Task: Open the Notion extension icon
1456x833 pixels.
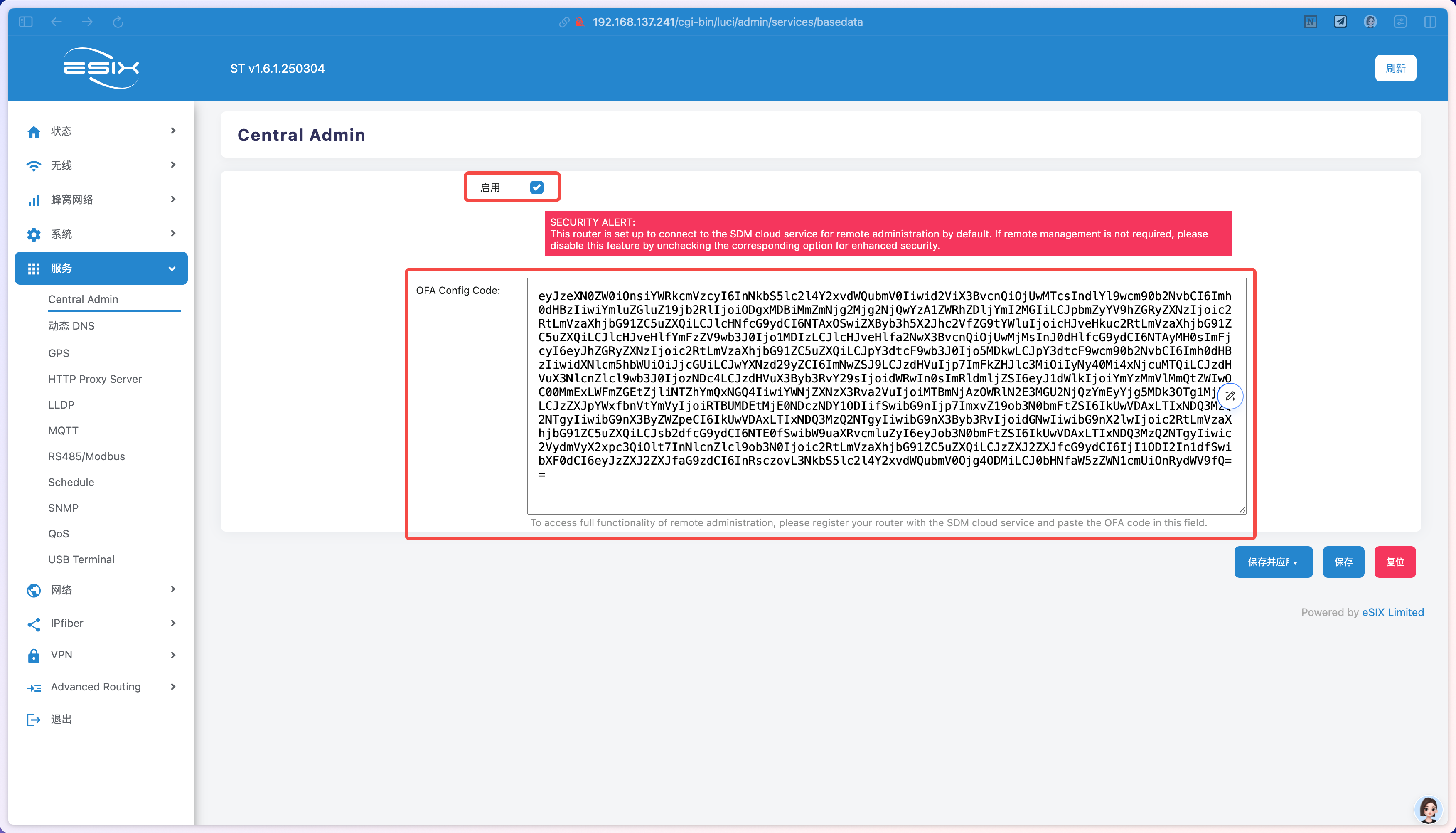Action: [1310, 22]
